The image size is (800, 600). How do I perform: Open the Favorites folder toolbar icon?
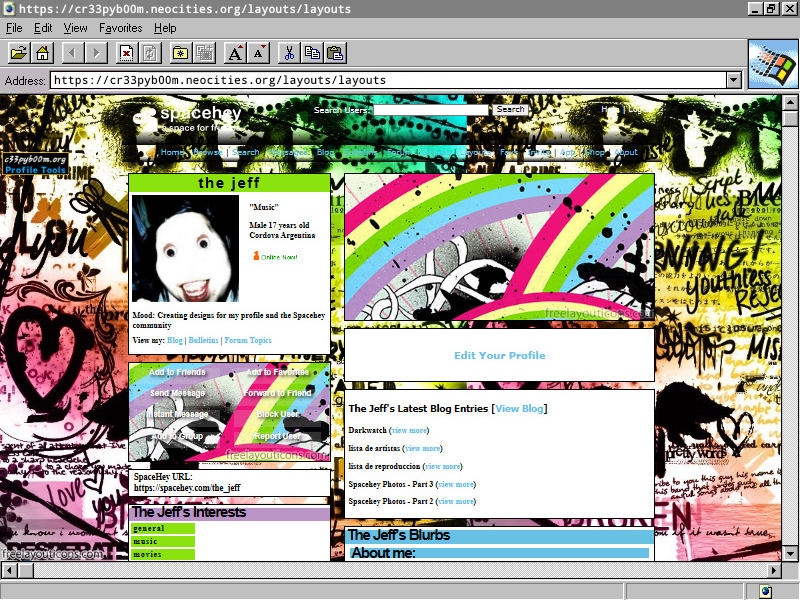click(180, 53)
